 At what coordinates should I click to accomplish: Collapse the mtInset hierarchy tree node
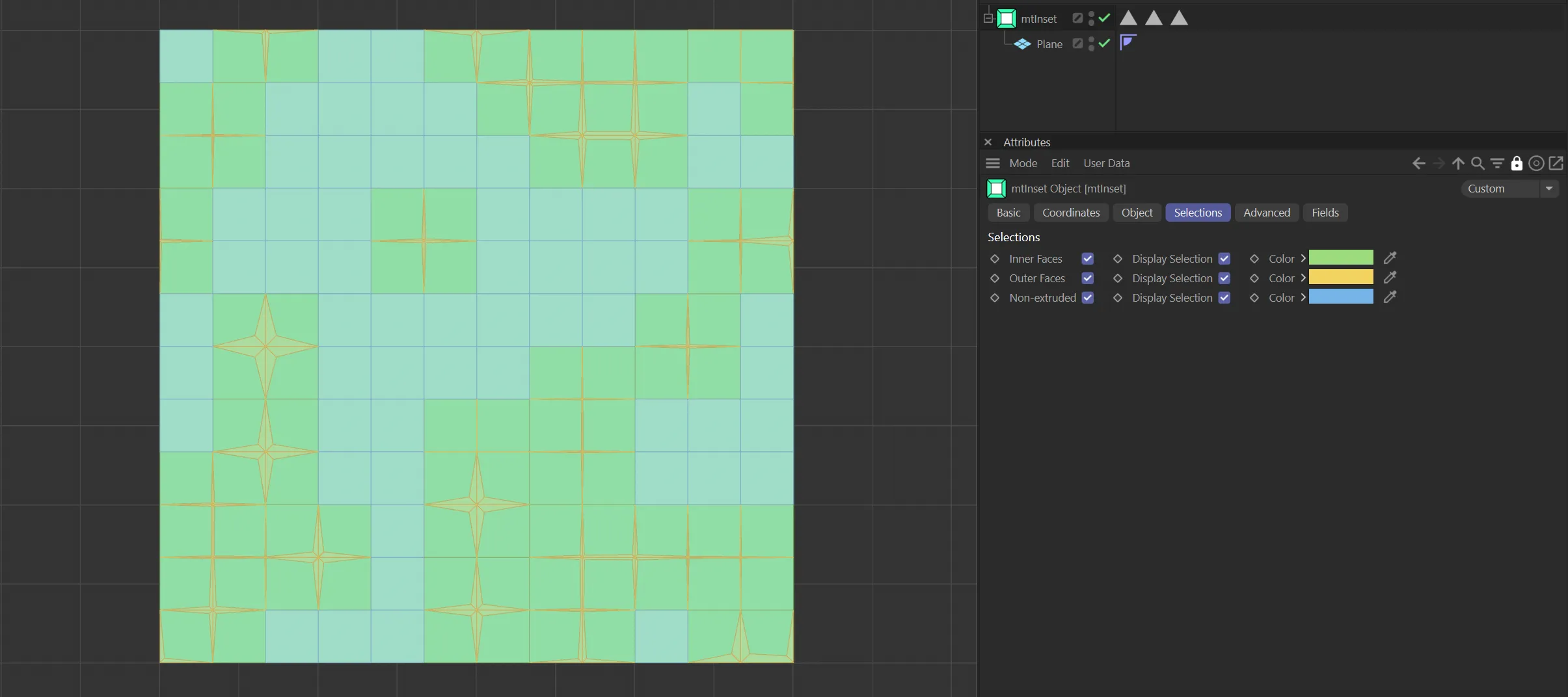[988, 18]
